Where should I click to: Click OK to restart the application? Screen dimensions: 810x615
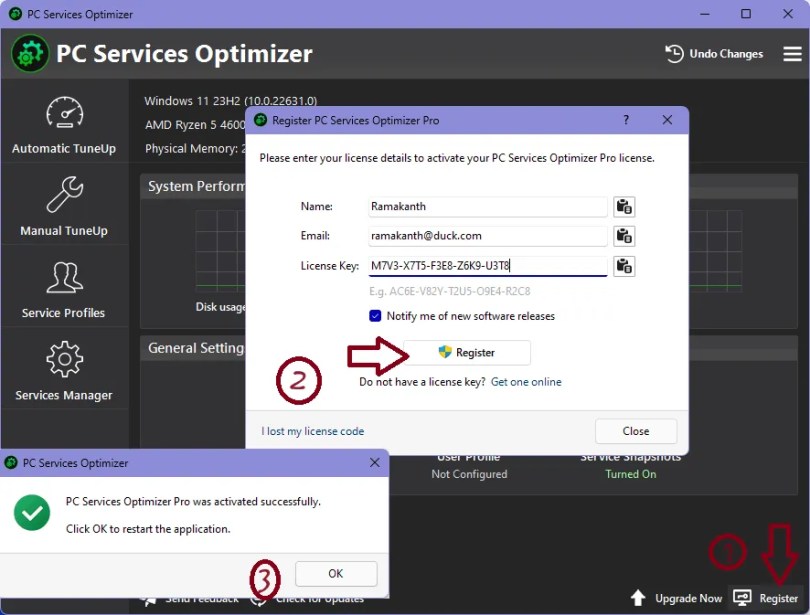(x=336, y=574)
